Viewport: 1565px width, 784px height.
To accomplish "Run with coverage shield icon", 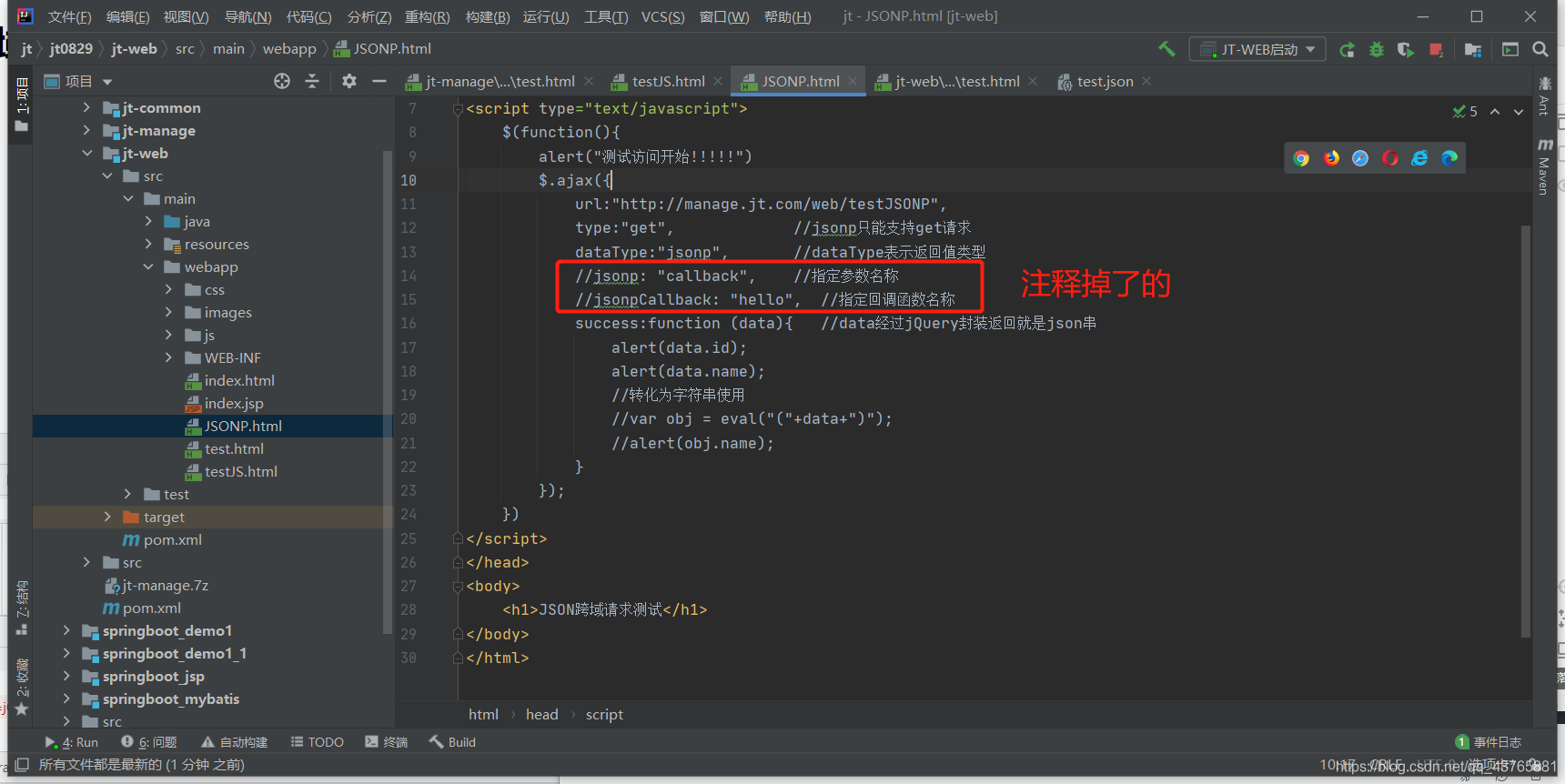I will [x=1406, y=49].
